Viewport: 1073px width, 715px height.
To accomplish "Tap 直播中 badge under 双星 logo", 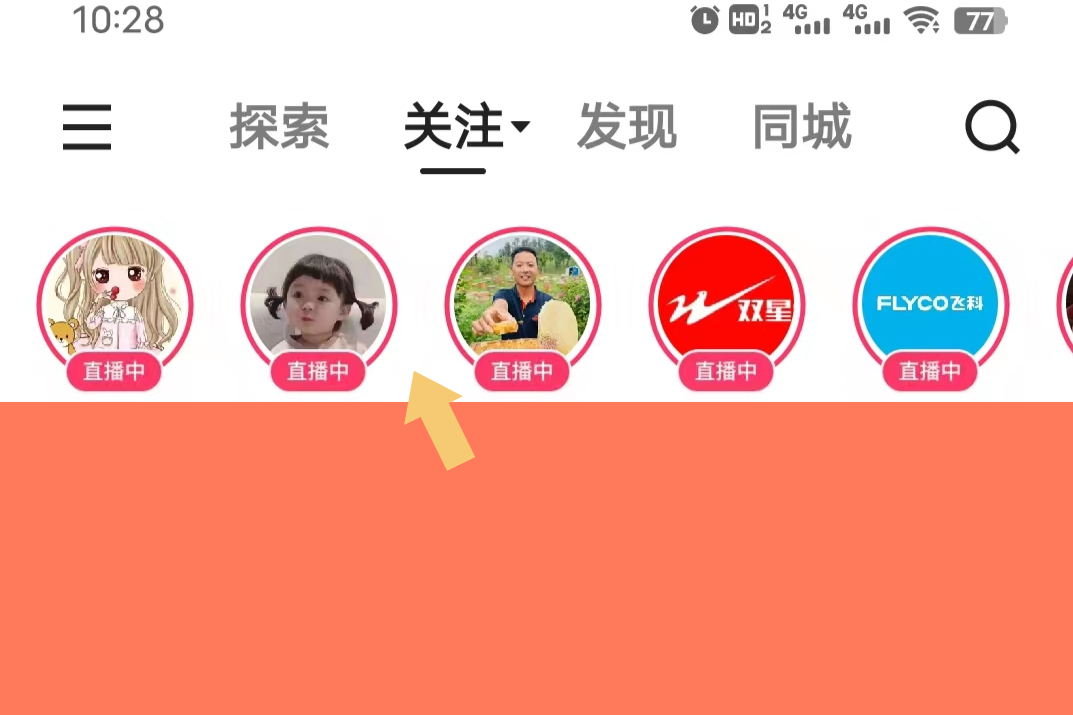I will coord(726,372).
